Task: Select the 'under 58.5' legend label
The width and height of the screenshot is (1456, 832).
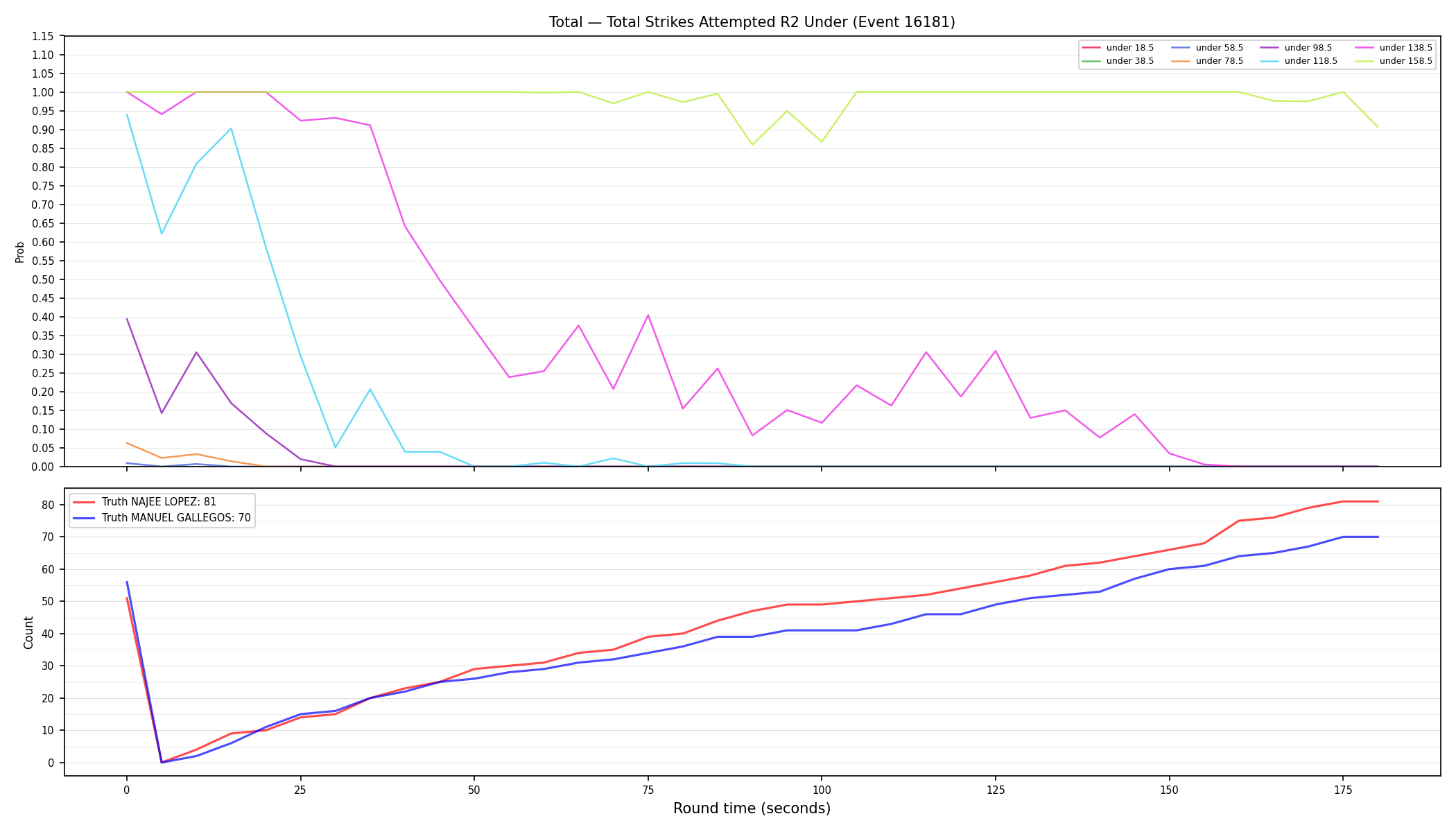Action: coord(1219,48)
